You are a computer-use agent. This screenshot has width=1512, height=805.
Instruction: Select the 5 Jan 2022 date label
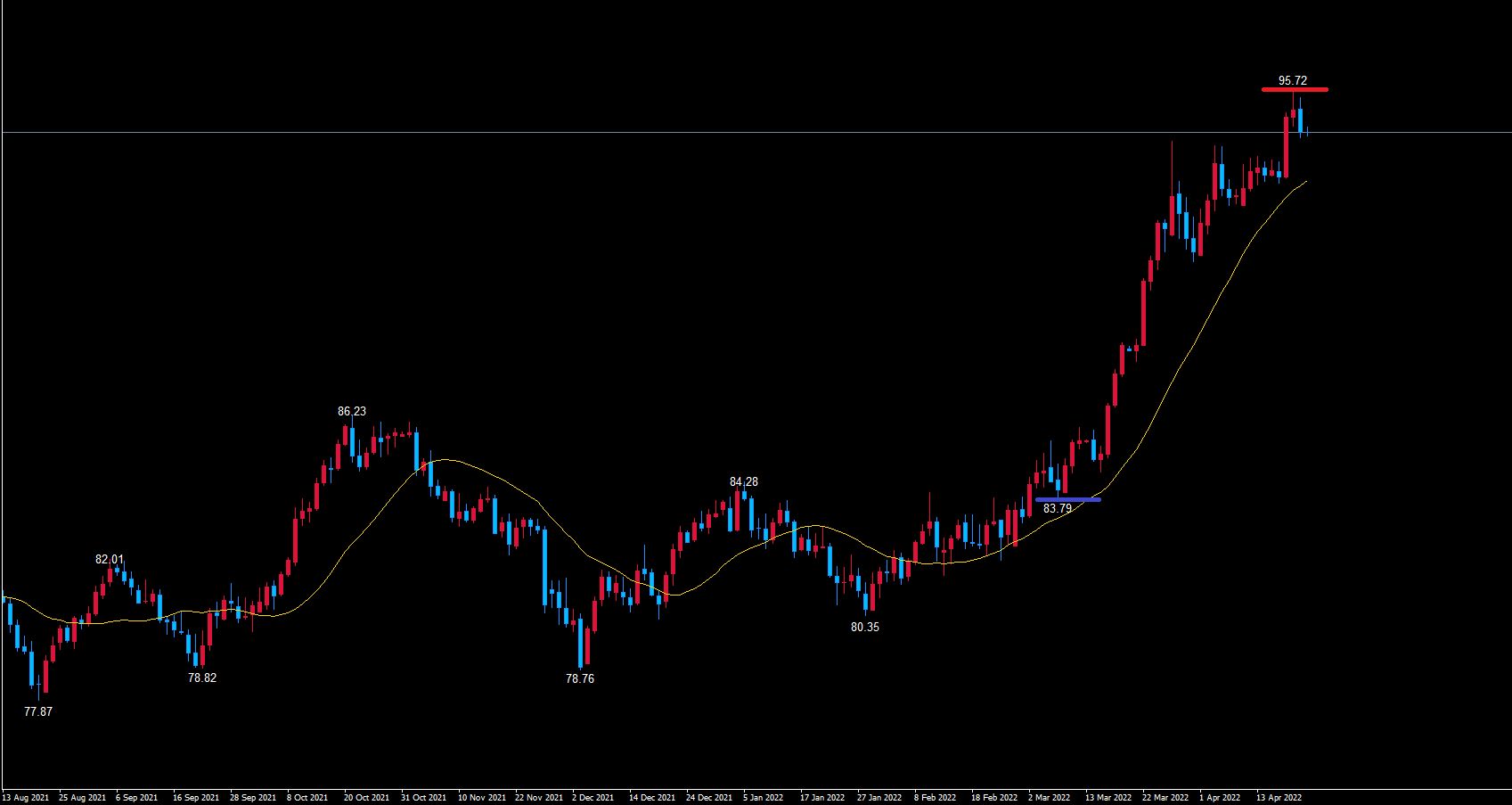click(x=763, y=797)
